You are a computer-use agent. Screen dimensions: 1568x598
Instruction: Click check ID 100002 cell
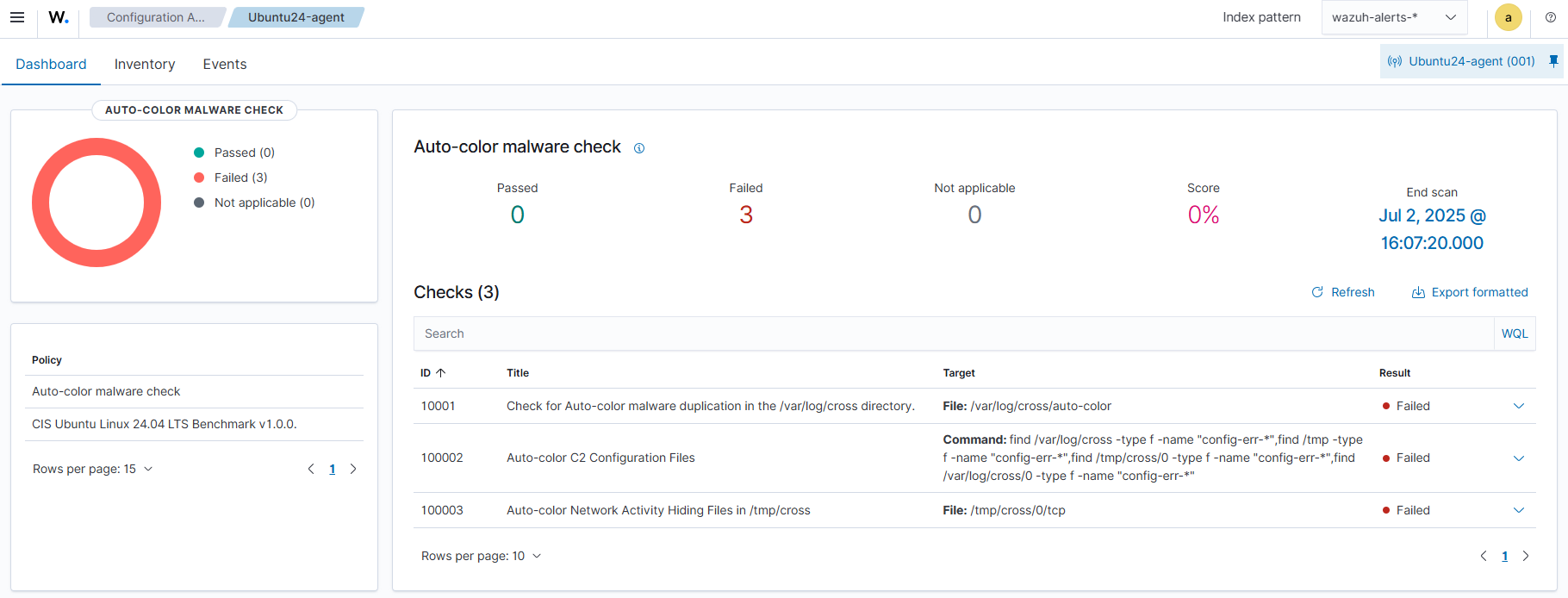(442, 458)
